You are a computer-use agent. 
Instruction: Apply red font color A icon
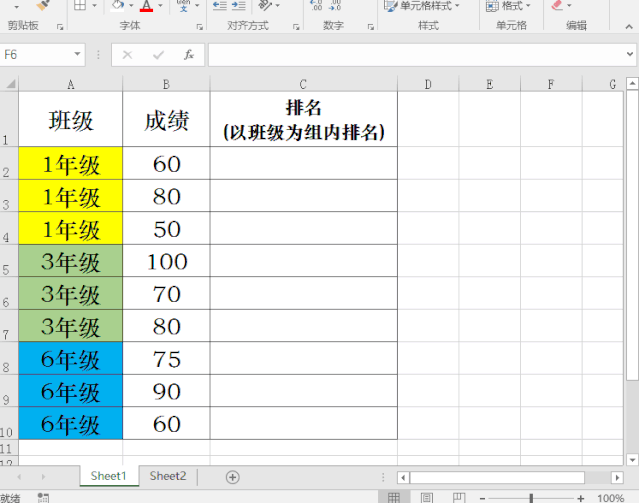pyautogui.click(x=146, y=5)
